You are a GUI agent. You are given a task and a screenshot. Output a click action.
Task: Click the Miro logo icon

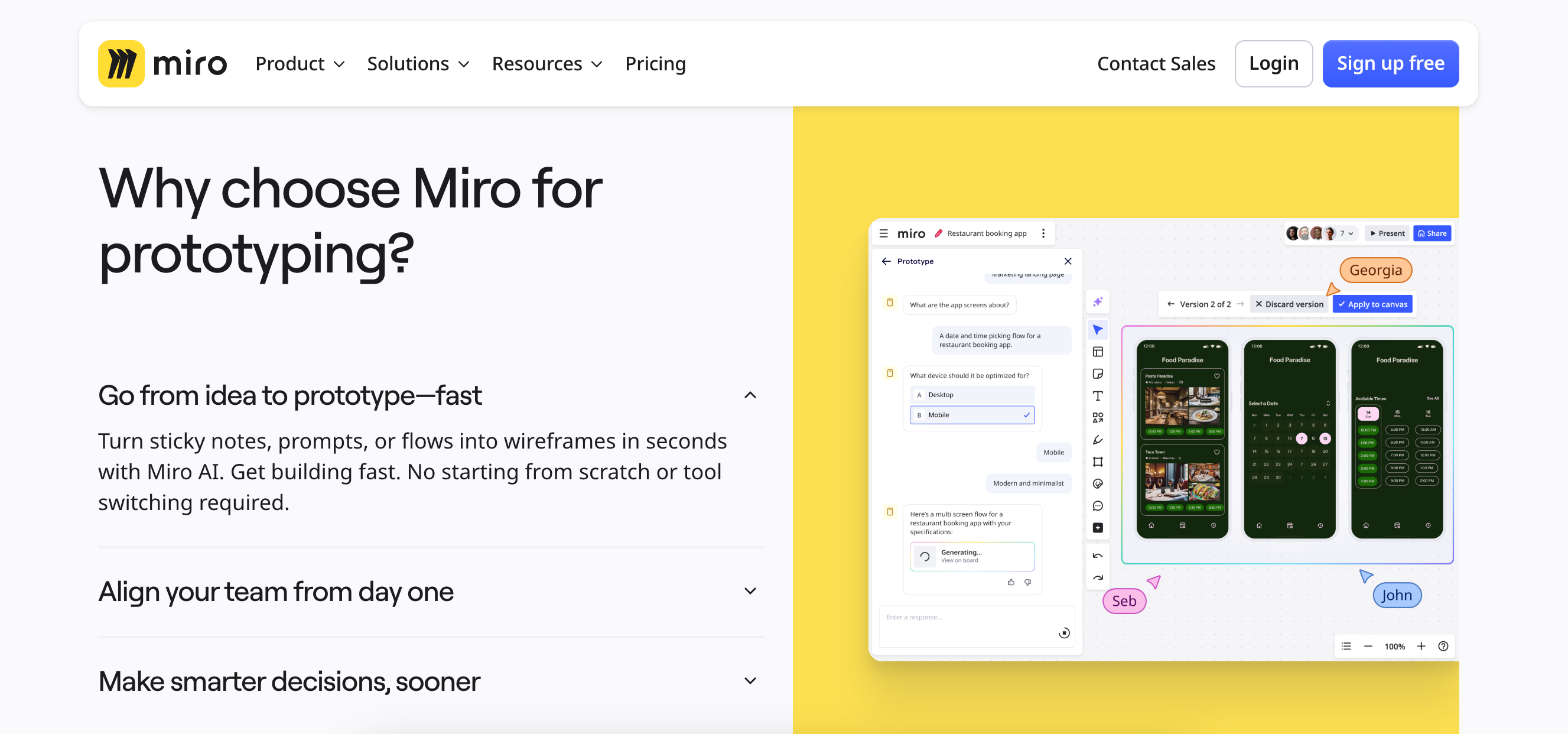(121, 64)
